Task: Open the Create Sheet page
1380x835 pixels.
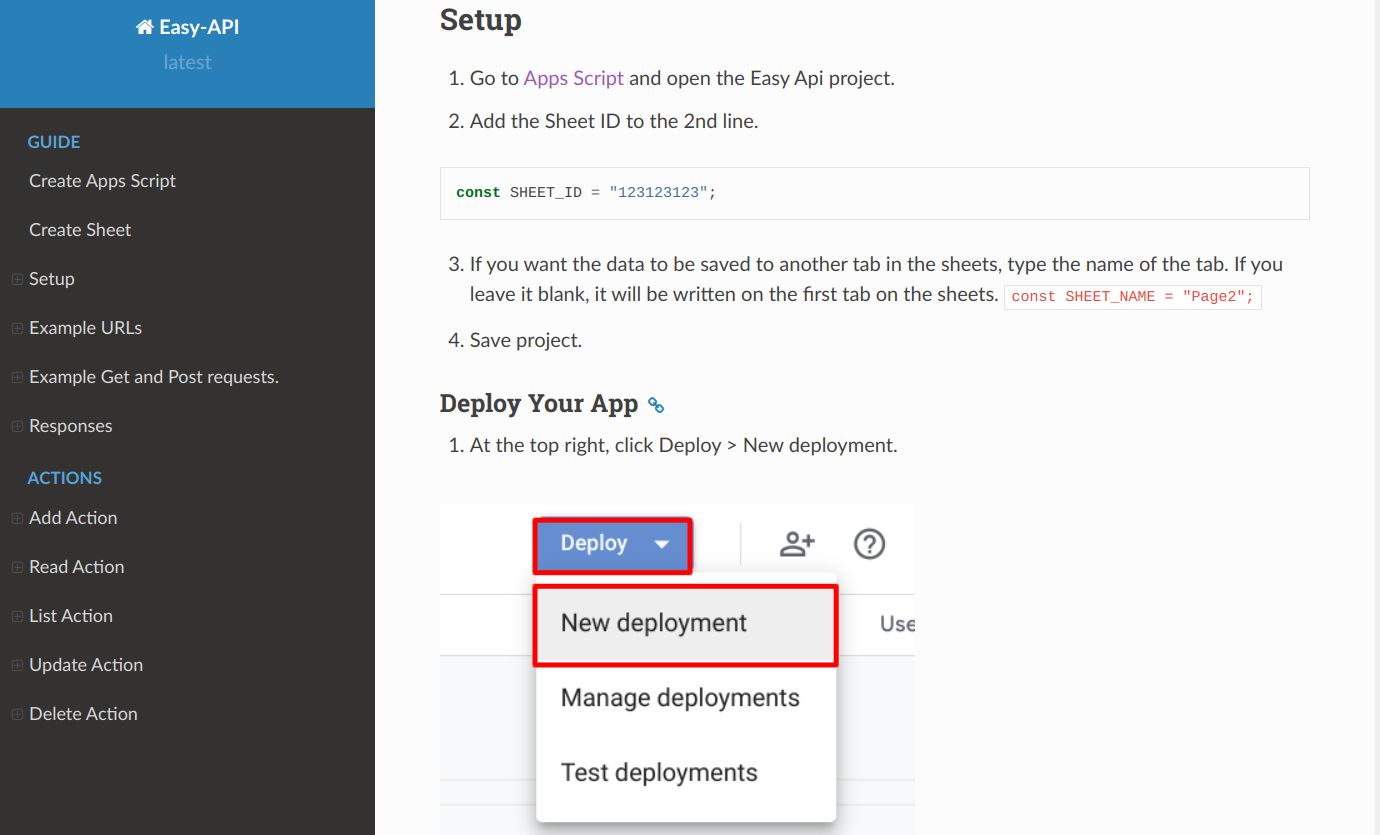Action: coord(80,230)
